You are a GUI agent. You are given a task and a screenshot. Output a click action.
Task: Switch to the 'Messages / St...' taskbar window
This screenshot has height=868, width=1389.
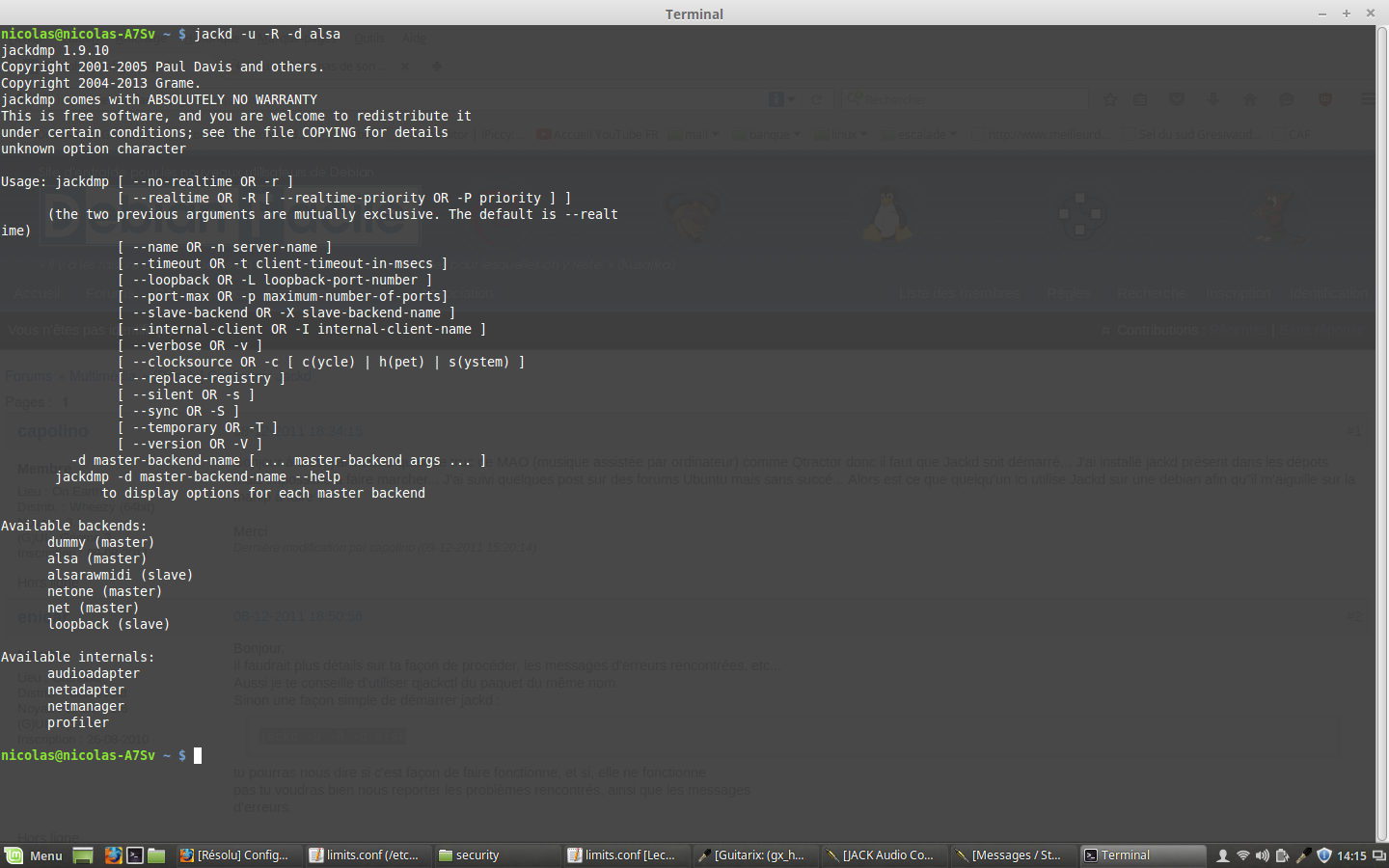[1013, 855]
